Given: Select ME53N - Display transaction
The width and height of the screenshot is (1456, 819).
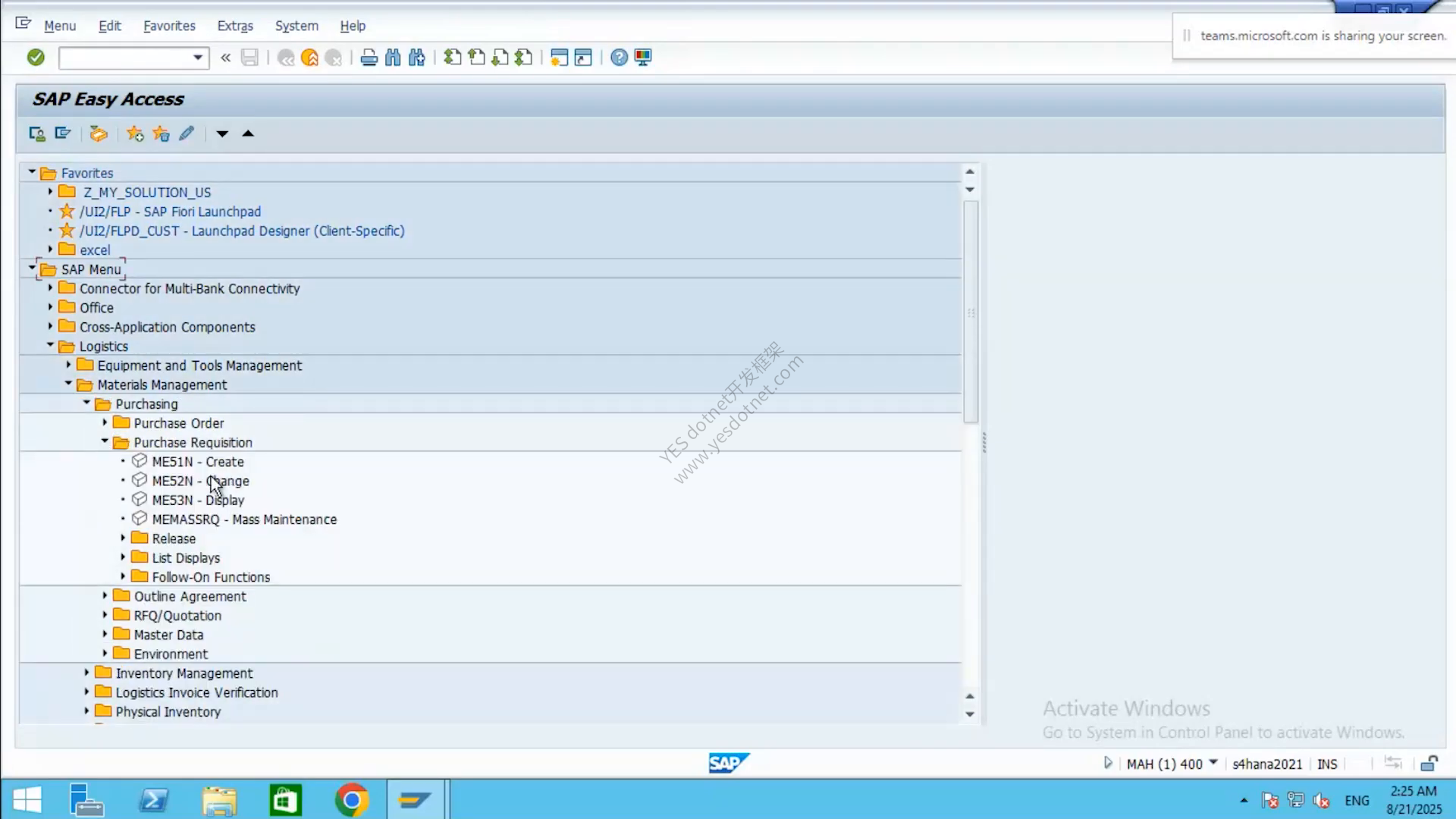Looking at the screenshot, I should pos(198,500).
